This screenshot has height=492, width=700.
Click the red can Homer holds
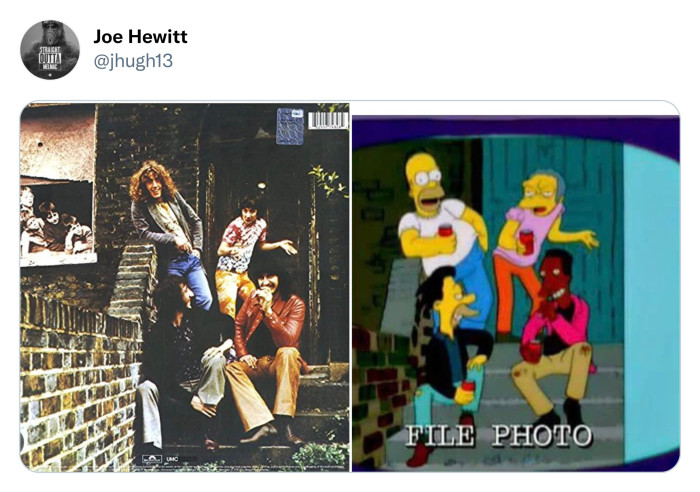(x=445, y=231)
